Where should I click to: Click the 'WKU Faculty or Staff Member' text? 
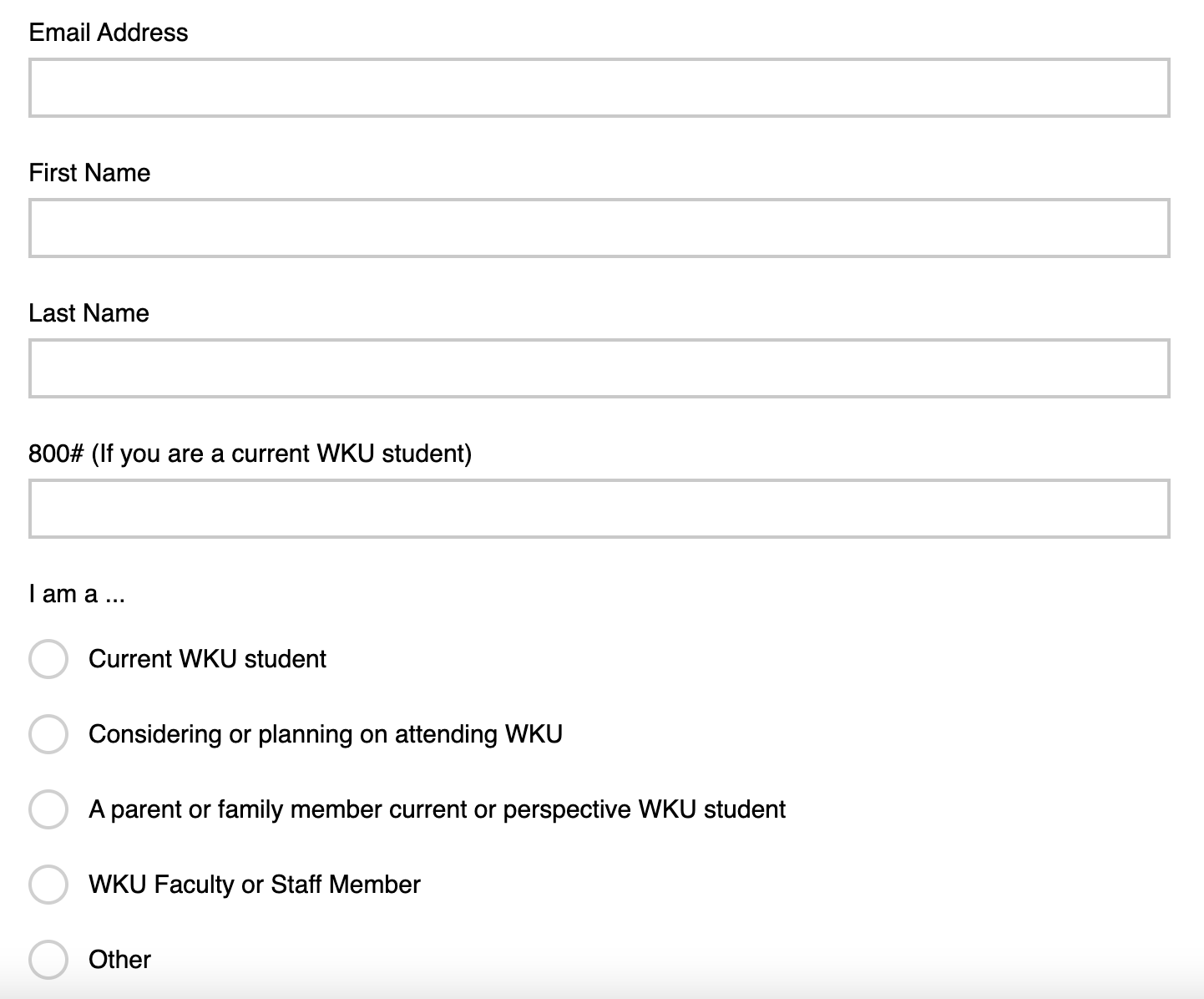point(255,885)
